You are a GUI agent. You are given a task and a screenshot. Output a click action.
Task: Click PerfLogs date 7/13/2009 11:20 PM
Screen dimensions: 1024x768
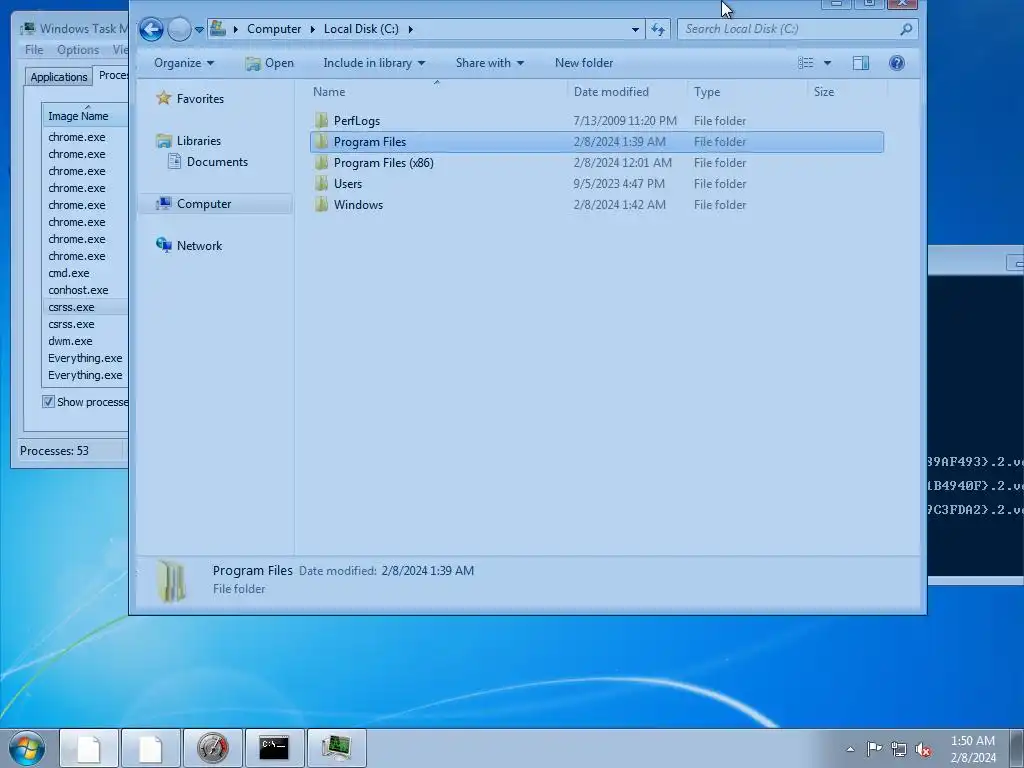(625, 121)
